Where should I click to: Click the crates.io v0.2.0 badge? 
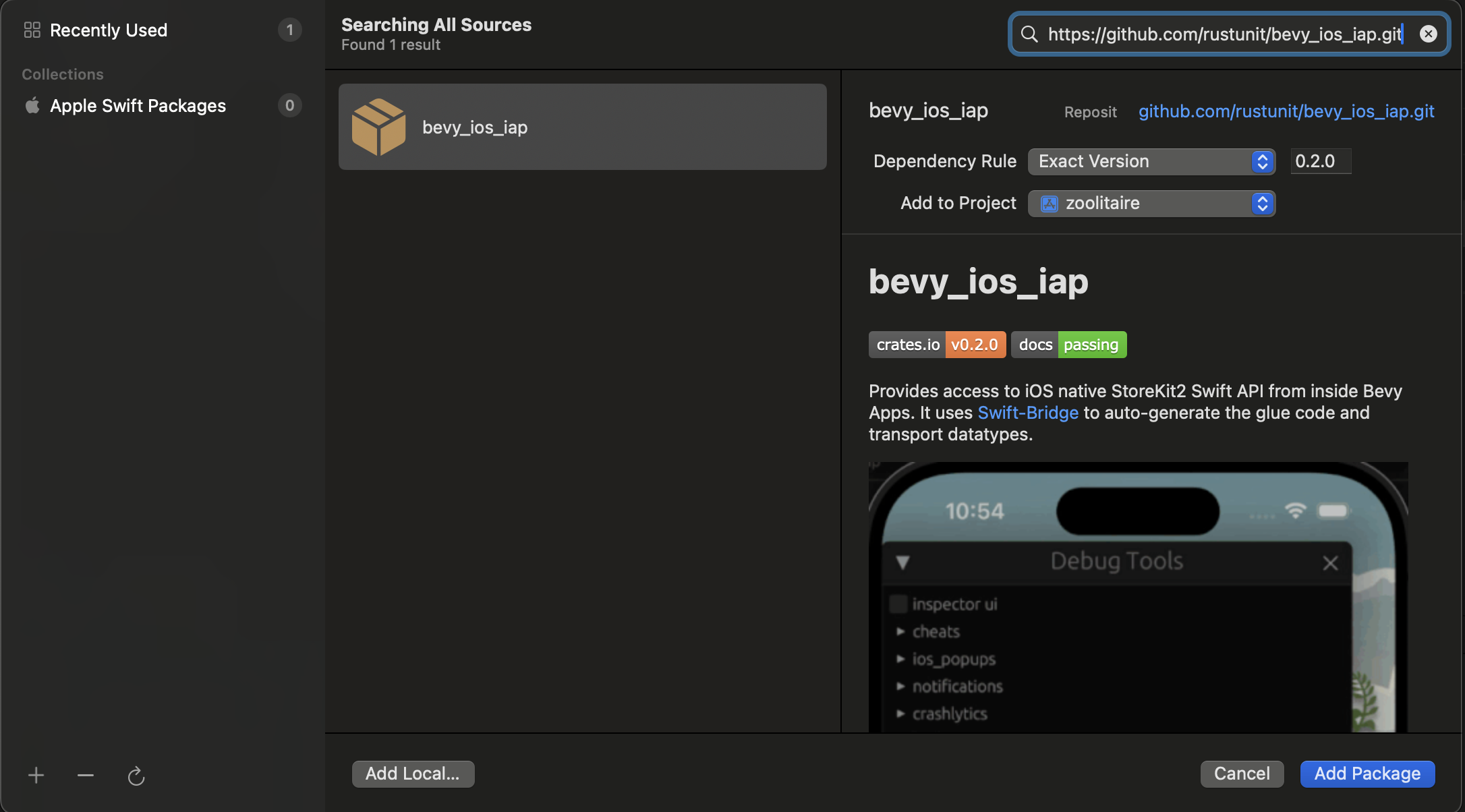938,345
